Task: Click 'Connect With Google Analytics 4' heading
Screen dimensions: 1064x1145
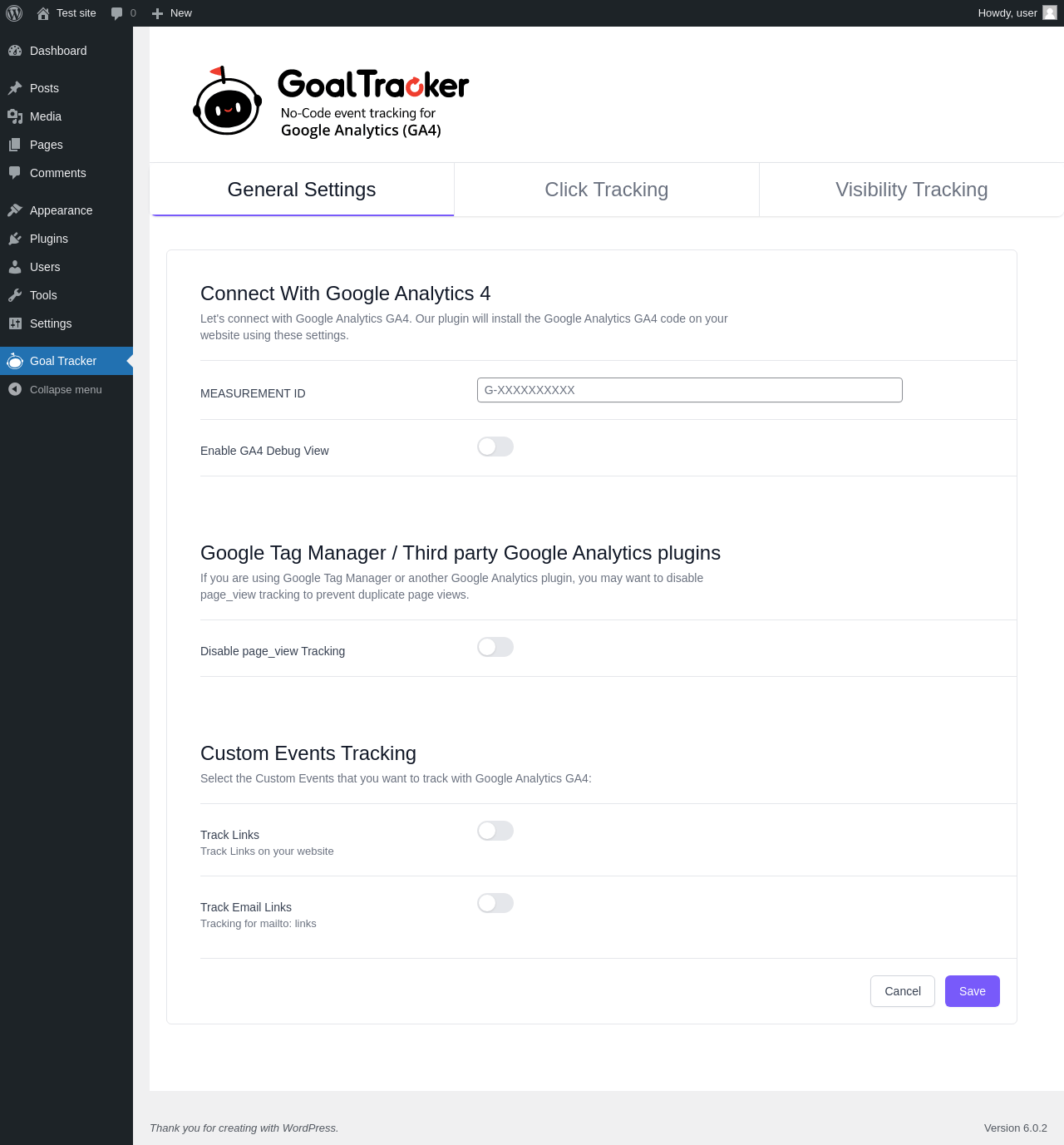Action: (x=346, y=294)
